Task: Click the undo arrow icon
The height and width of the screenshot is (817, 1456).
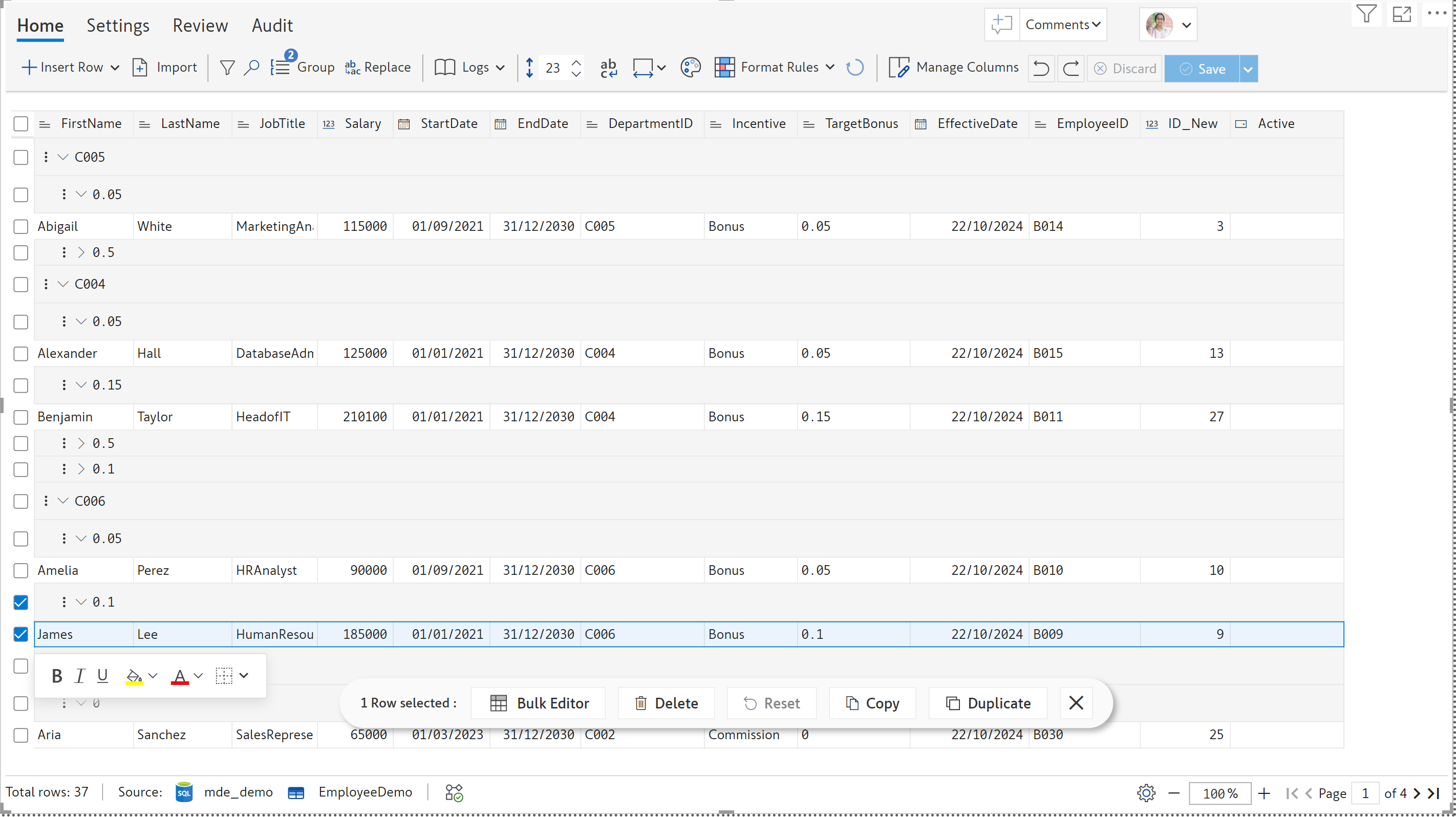Action: 1041,69
